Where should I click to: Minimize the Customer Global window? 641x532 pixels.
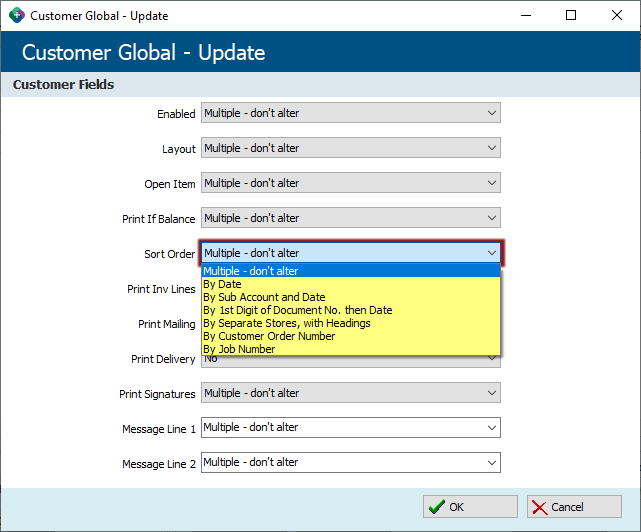[x=526, y=16]
